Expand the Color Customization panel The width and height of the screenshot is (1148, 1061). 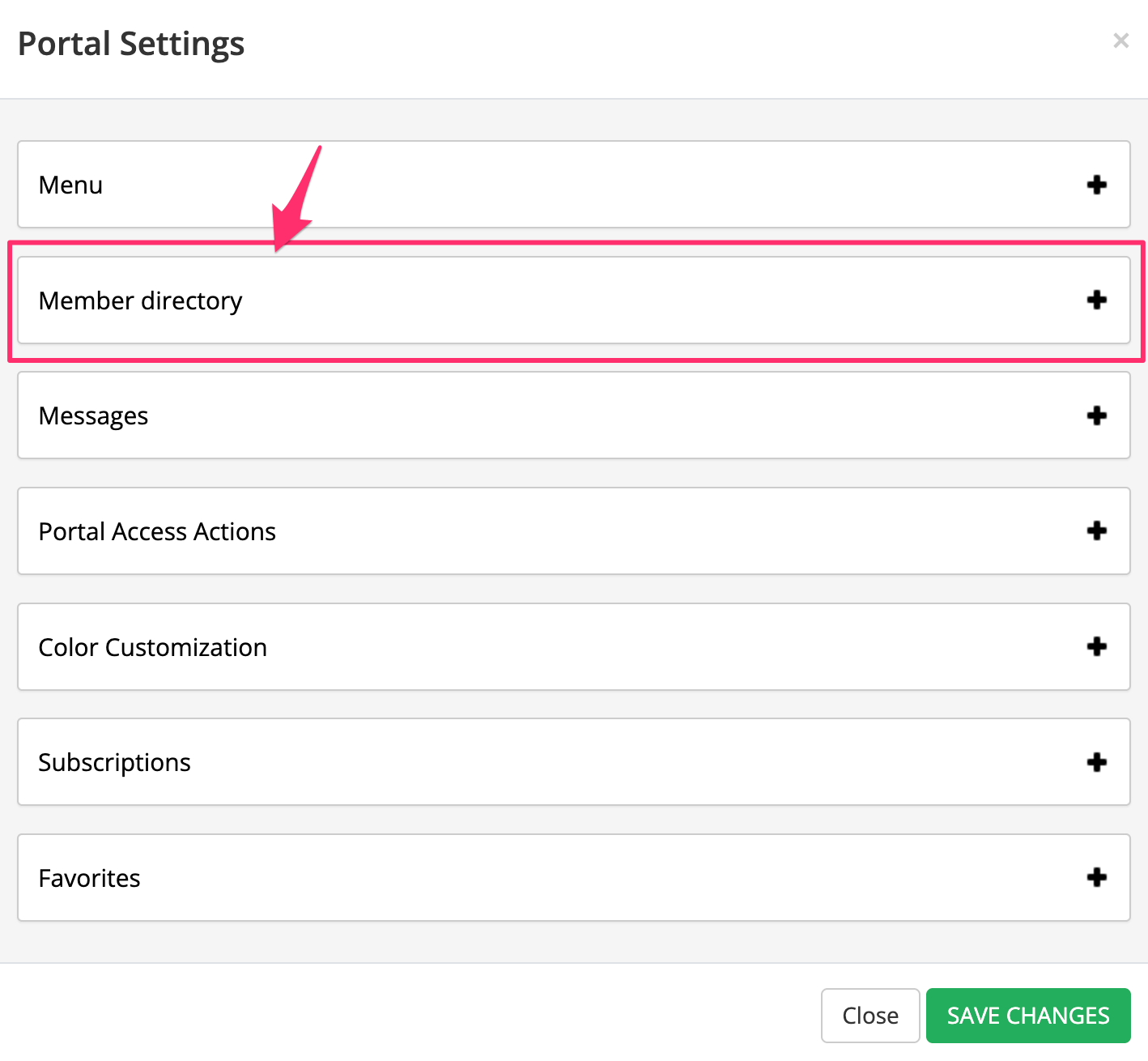coord(574,646)
